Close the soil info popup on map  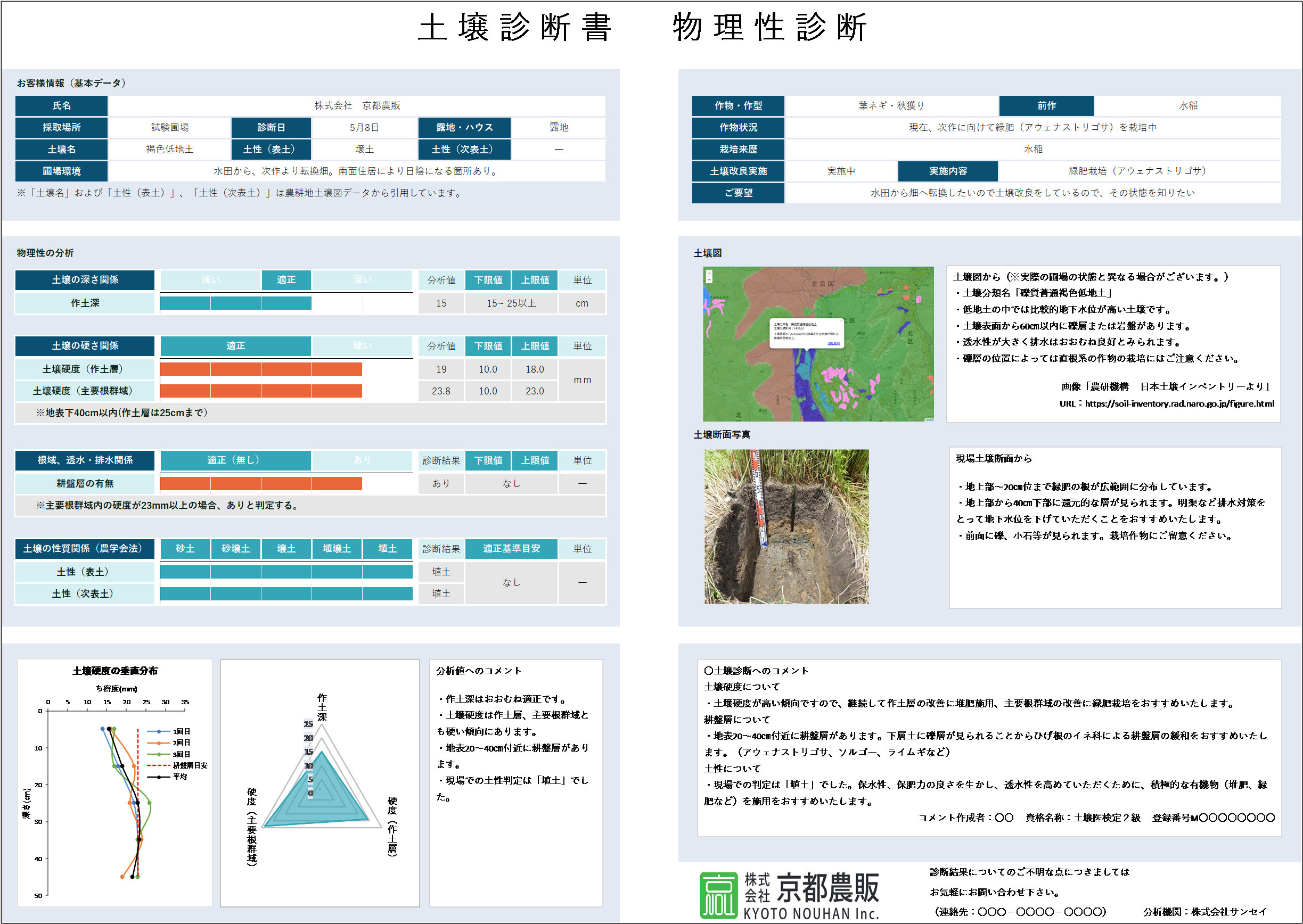(841, 321)
